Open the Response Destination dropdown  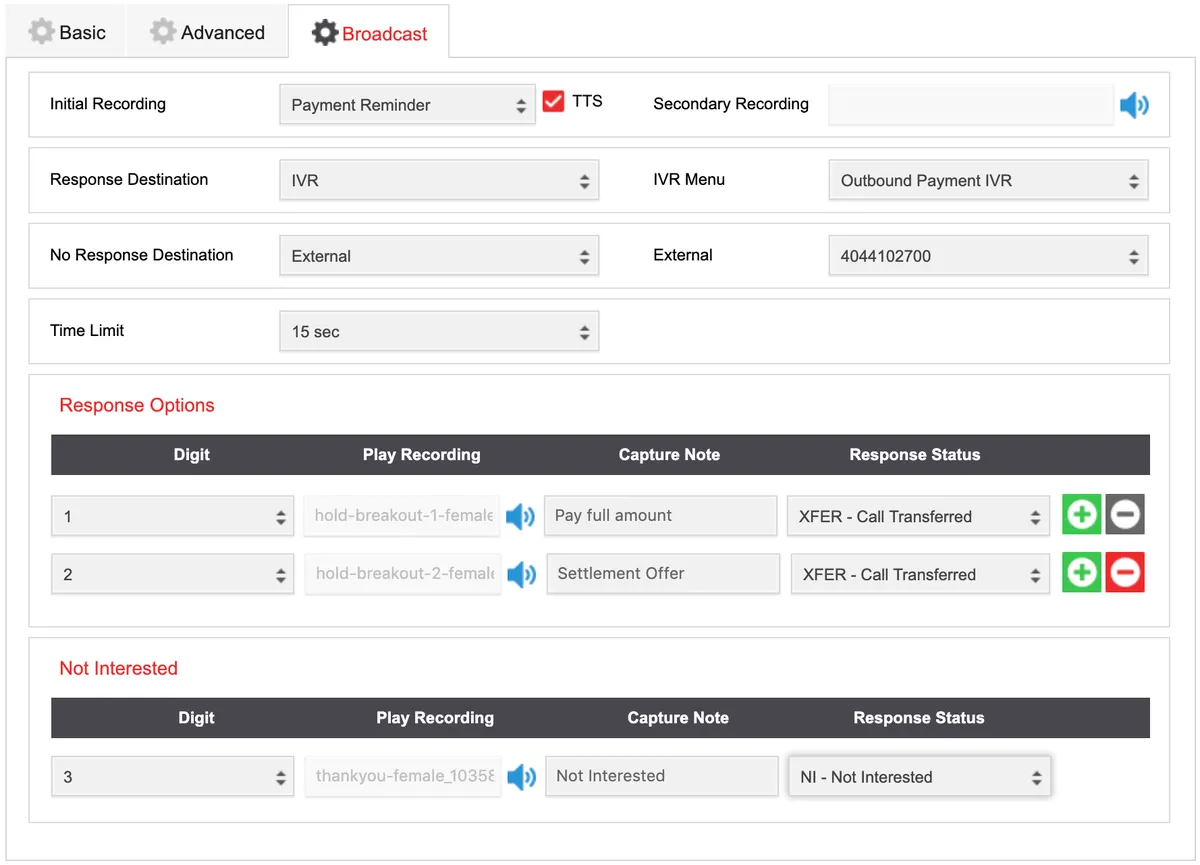[x=438, y=181]
